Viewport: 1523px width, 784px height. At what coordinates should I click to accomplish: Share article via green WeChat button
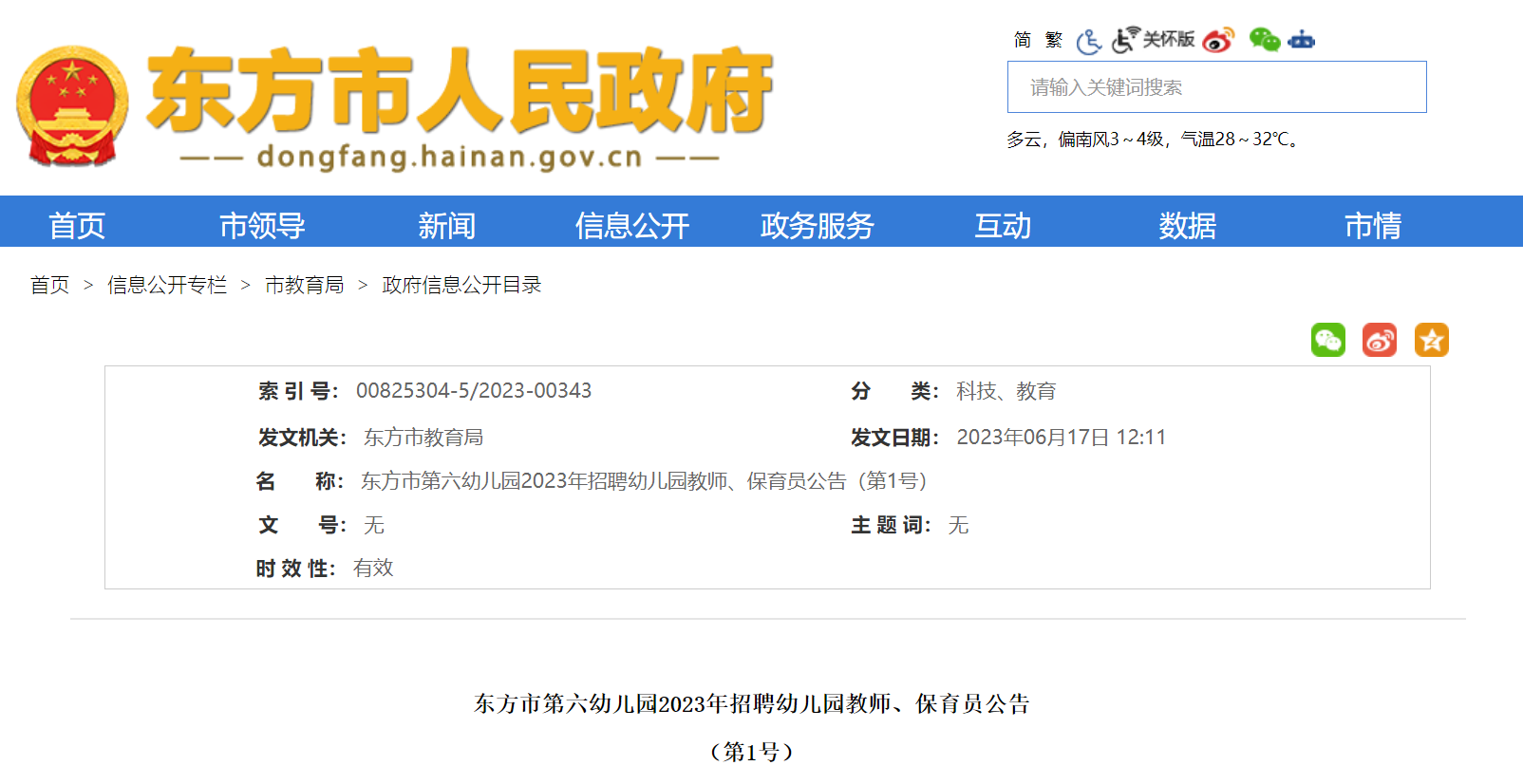pos(1328,340)
